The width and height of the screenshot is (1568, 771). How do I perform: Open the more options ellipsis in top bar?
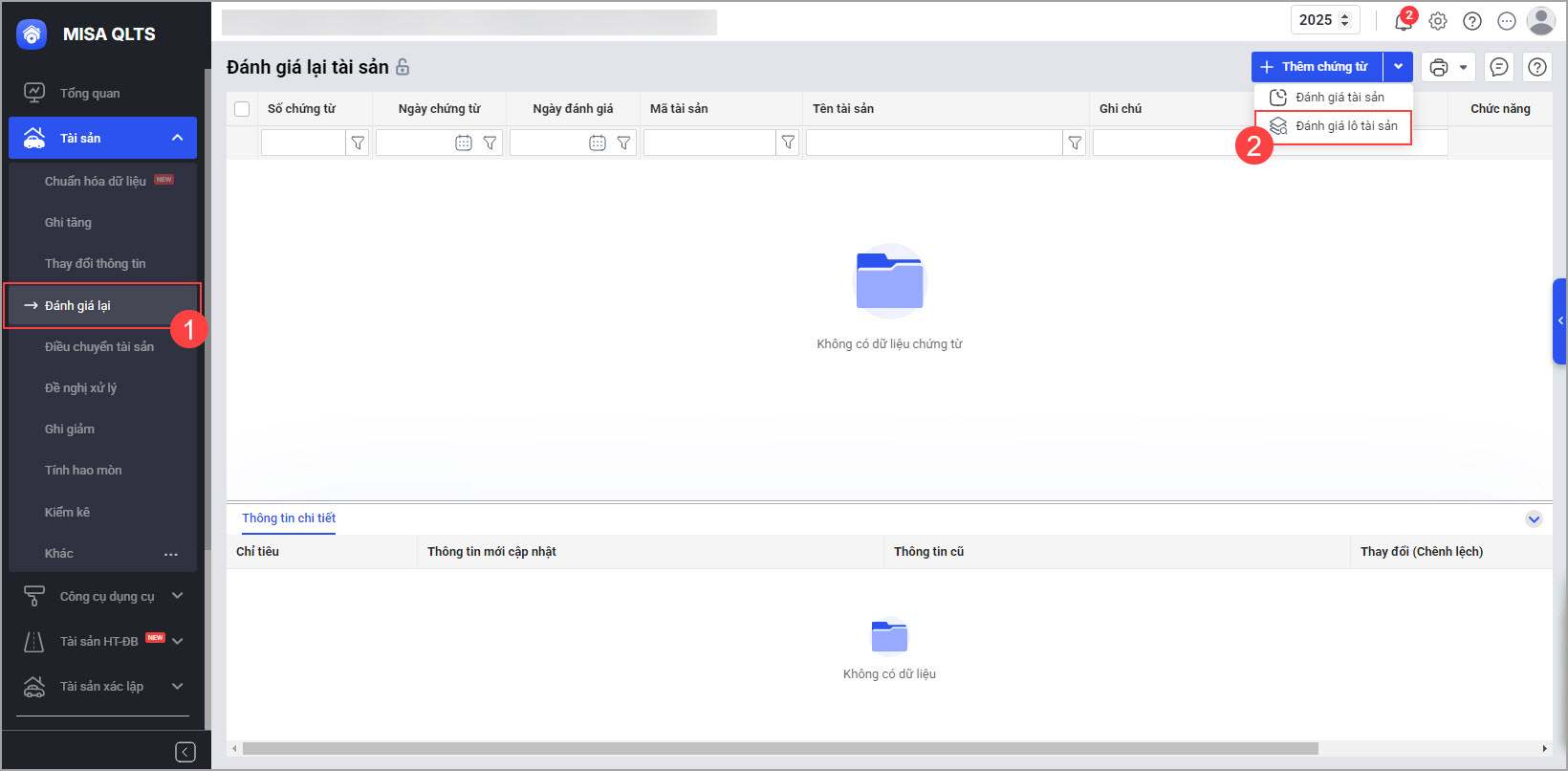[1507, 20]
